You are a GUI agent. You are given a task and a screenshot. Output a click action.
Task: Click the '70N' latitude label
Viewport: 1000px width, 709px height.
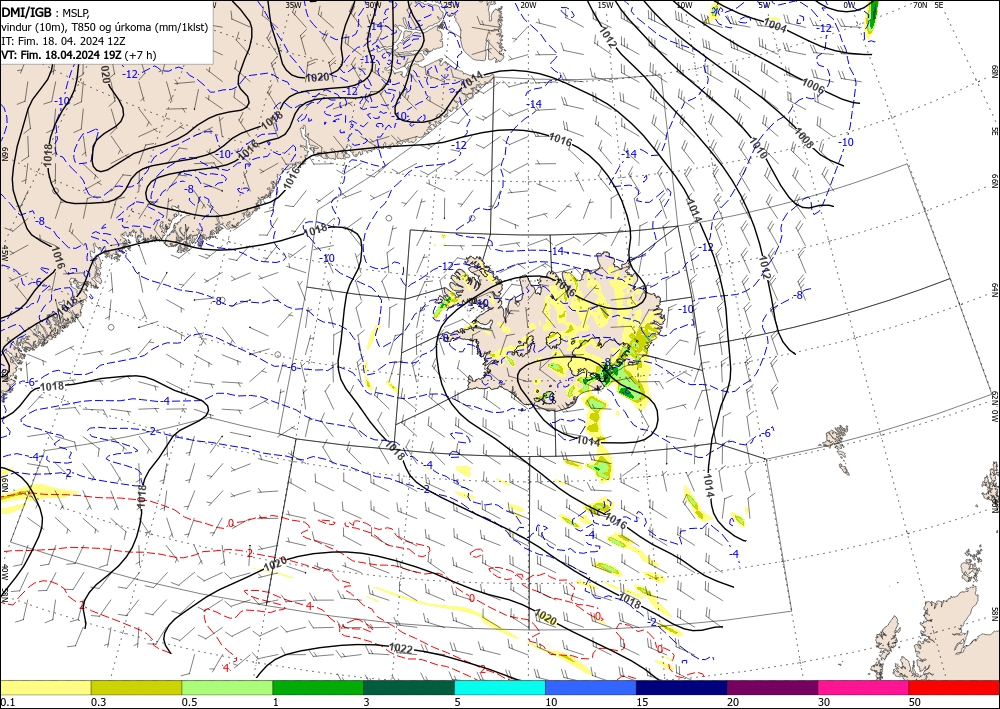[920, 4]
